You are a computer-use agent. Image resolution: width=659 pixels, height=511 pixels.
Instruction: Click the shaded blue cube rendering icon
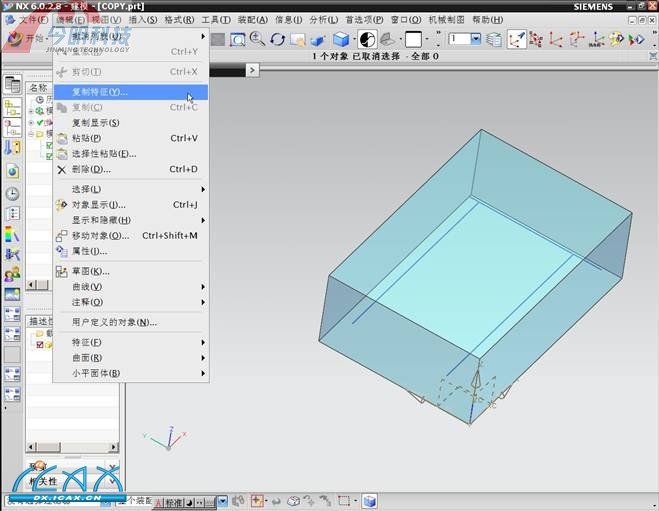[x=342, y=40]
